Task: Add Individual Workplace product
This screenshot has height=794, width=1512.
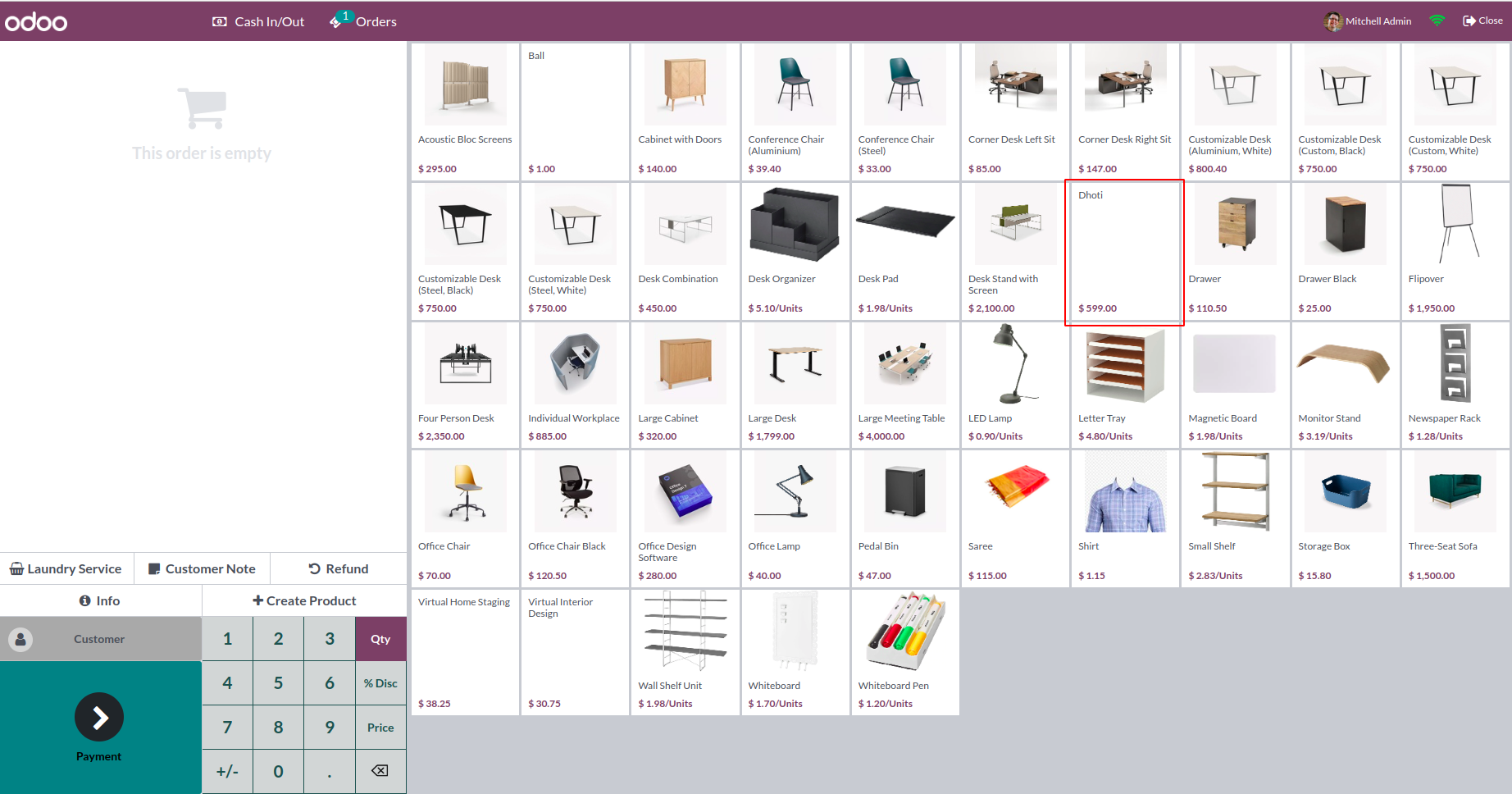Action: [x=576, y=385]
